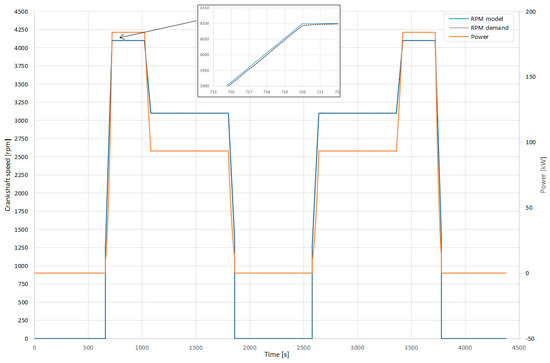Select the 717 tick label in the inset
550x363 pixels.
tap(249, 92)
